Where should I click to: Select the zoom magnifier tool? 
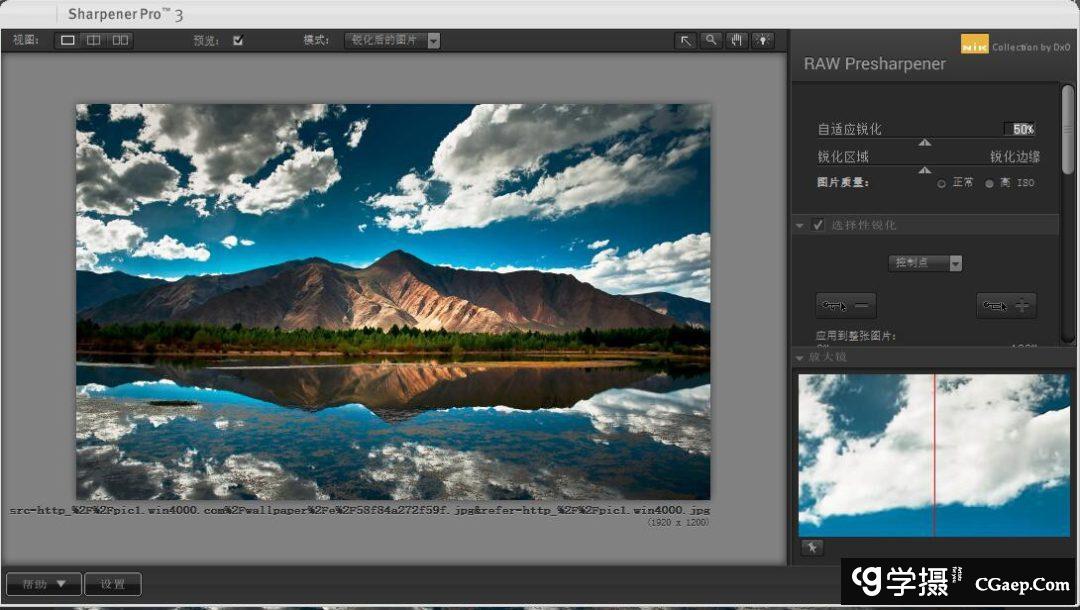[711, 41]
